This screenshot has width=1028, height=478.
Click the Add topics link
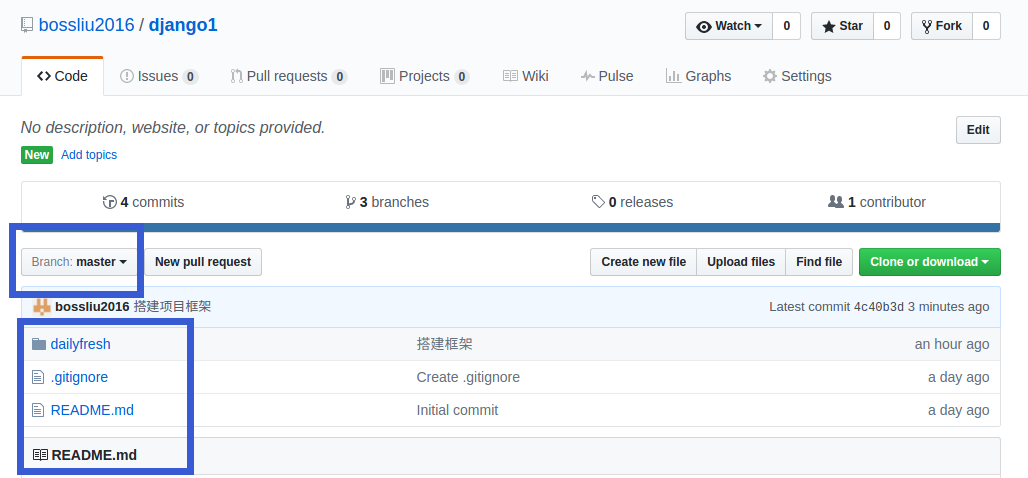click(89, 155)
